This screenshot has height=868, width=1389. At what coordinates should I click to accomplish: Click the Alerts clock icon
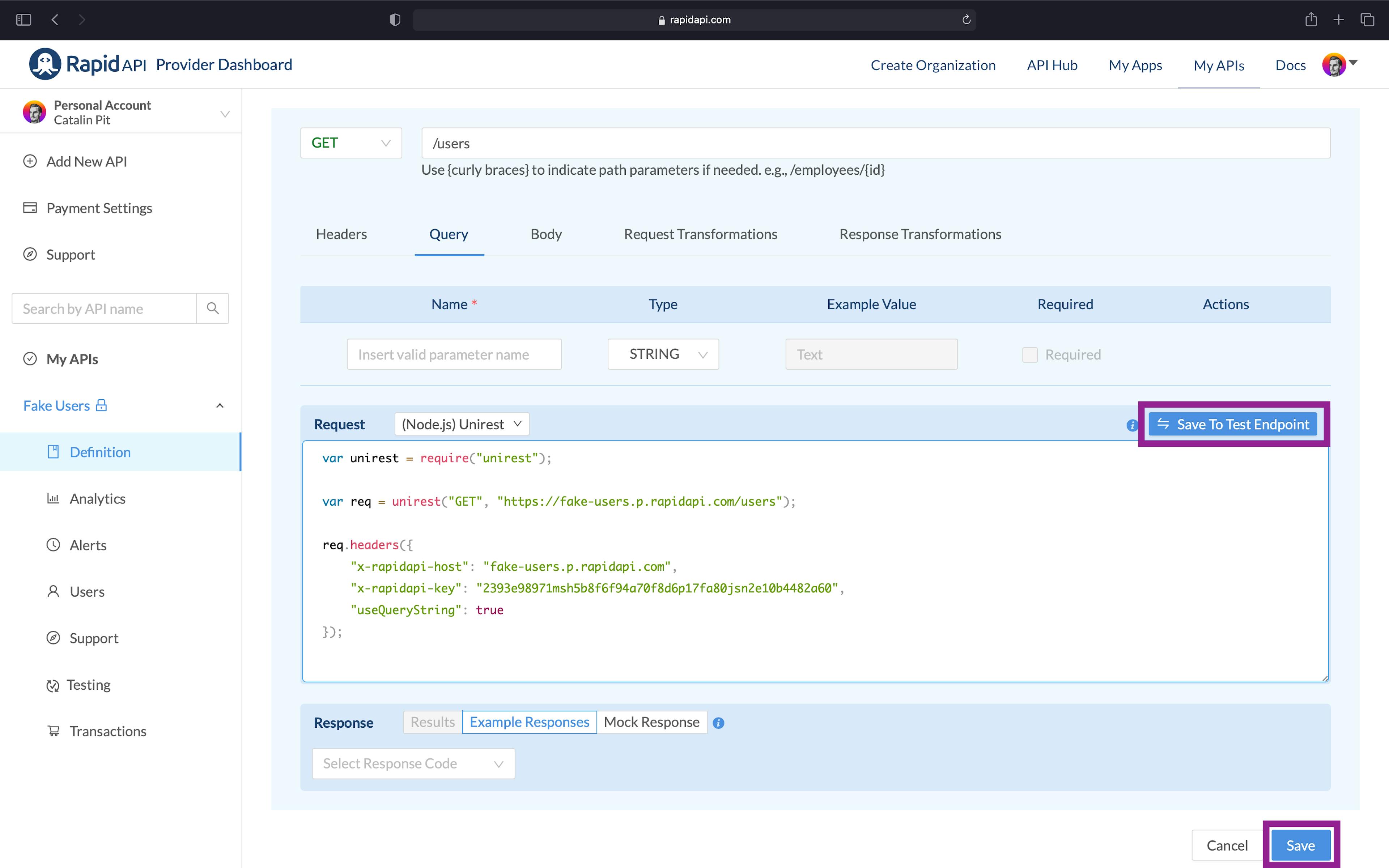pyautogui.click(x=54, y=545)
